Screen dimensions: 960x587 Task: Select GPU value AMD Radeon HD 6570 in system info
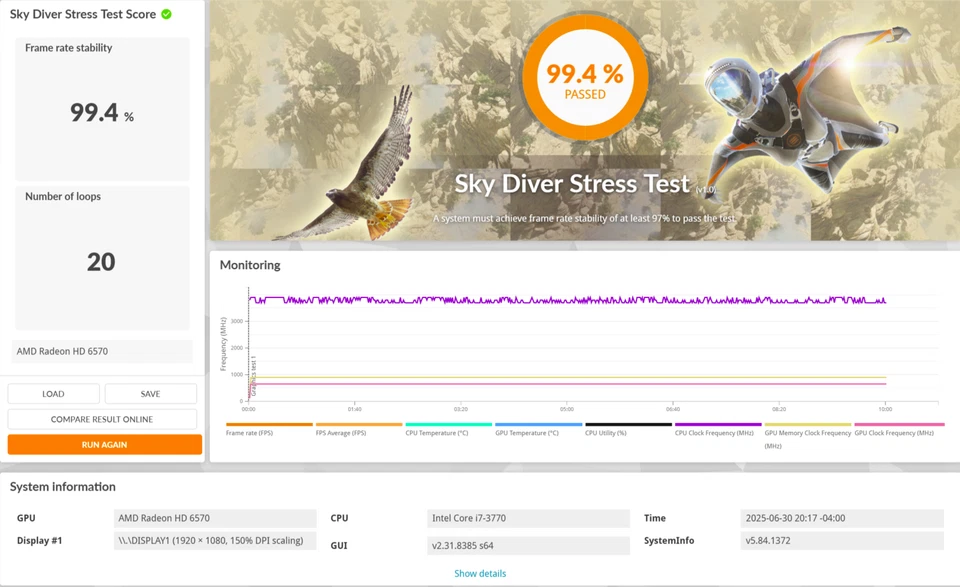215,518
